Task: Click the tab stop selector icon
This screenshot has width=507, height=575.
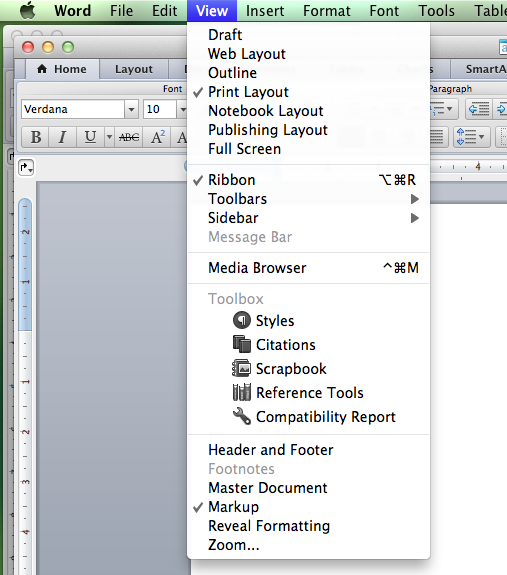Action: click(26, 168)
